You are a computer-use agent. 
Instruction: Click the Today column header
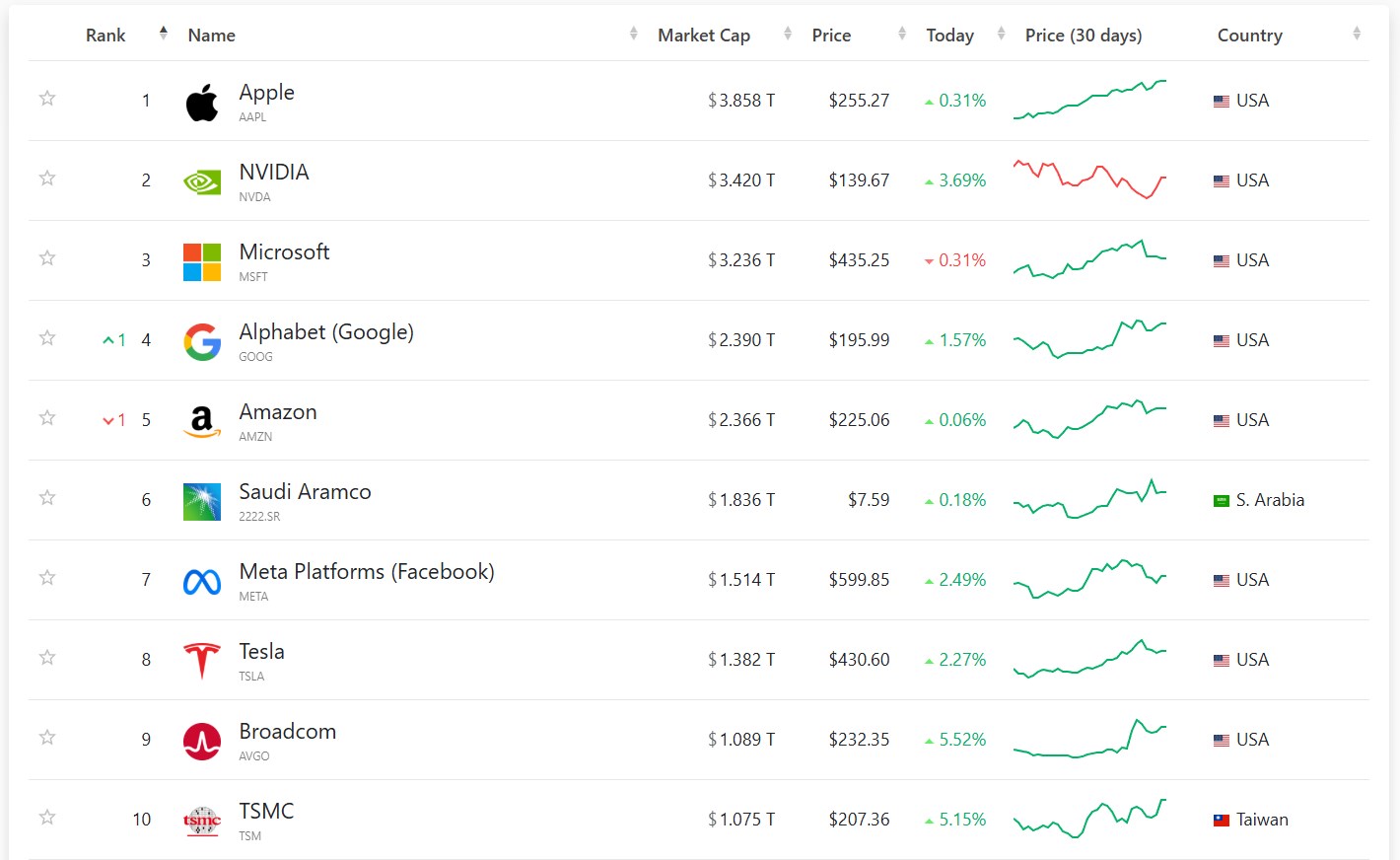949,36
